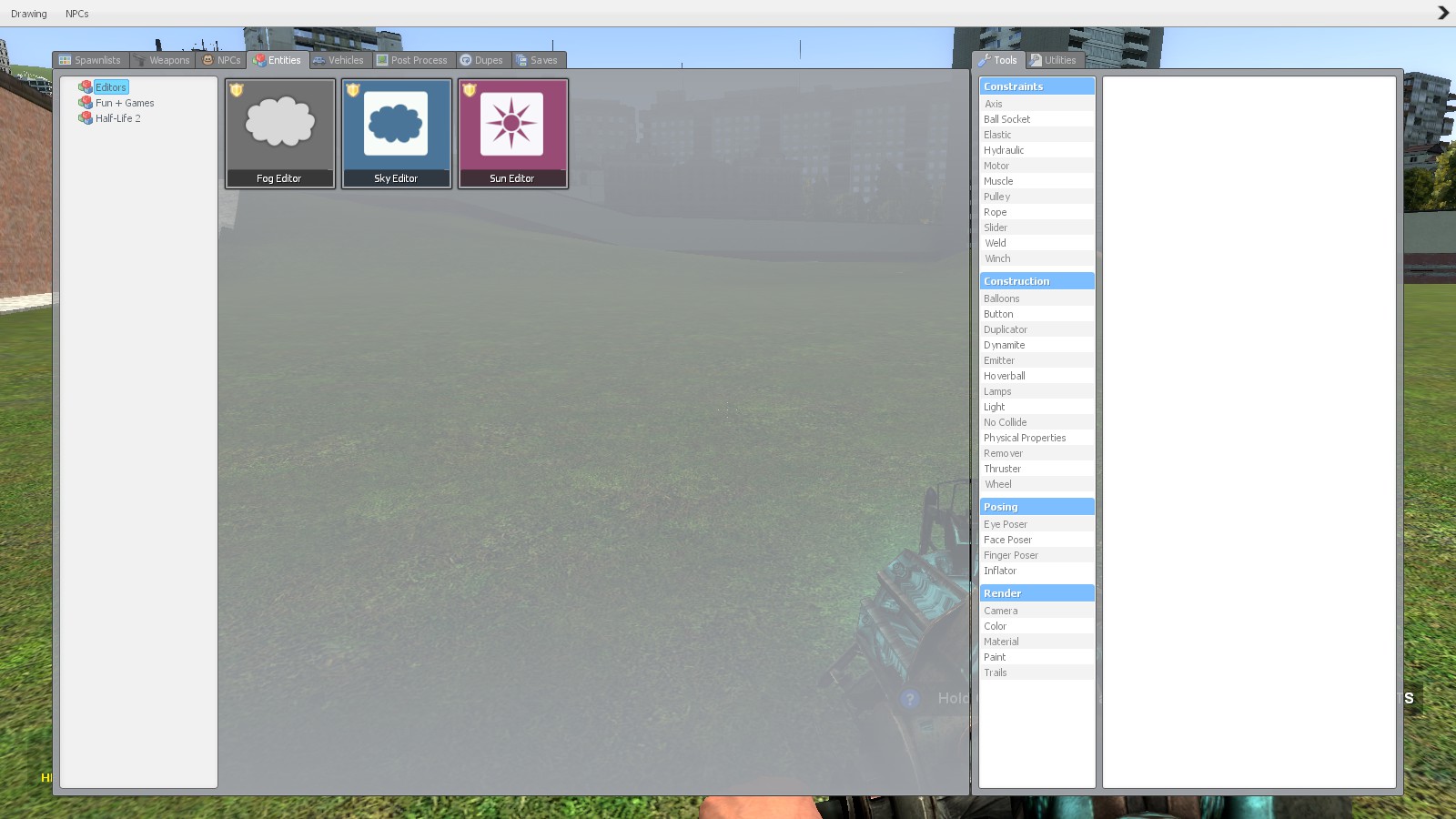The image size is (1456, 819).
Task: Select the Weld tool
Action: tap(1036, 243)
